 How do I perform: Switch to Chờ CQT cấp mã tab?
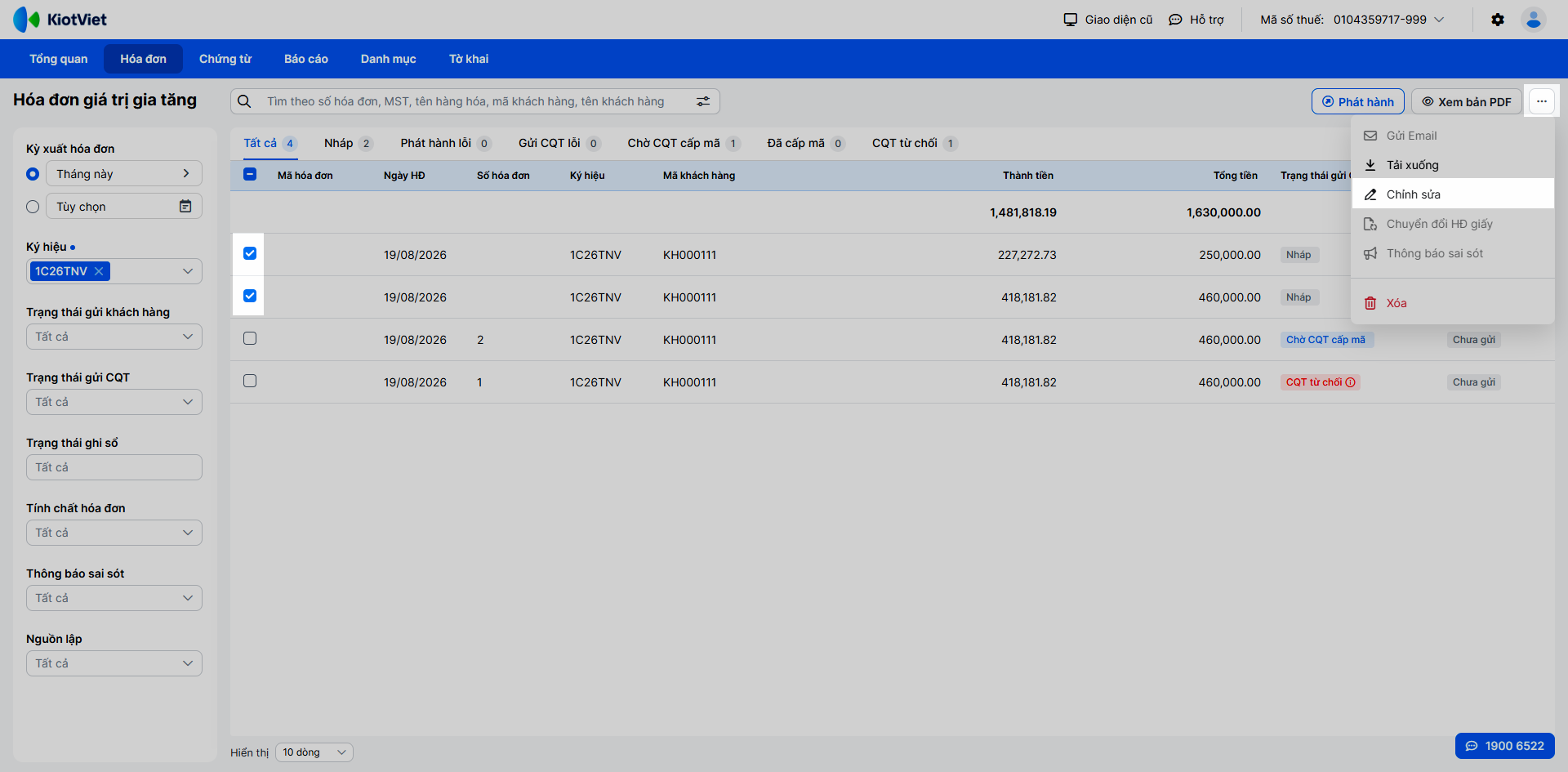684,143
